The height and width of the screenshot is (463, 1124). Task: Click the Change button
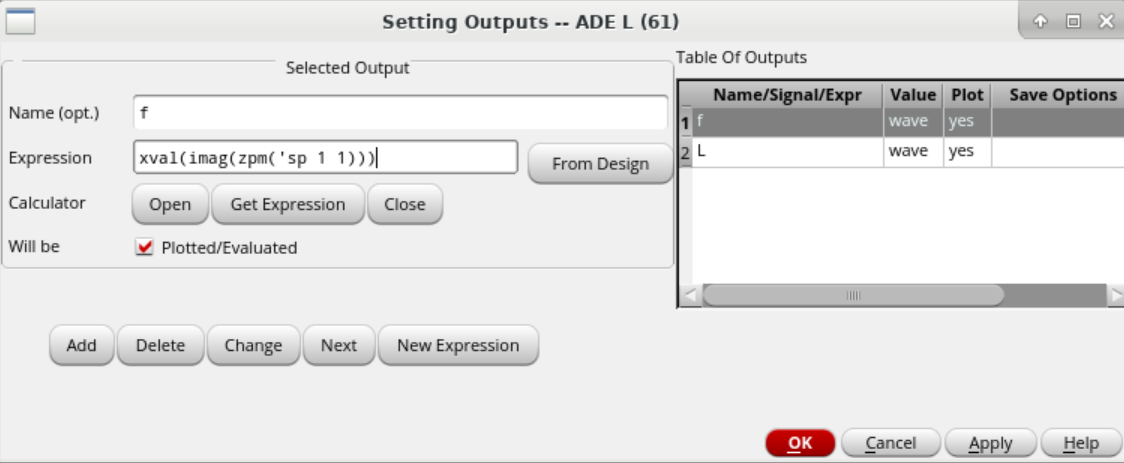point(253,345)
